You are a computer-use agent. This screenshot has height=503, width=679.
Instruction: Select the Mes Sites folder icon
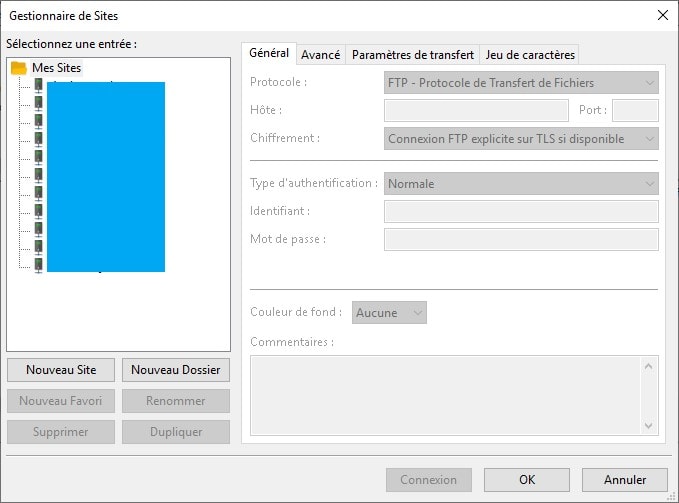point(19,68)
